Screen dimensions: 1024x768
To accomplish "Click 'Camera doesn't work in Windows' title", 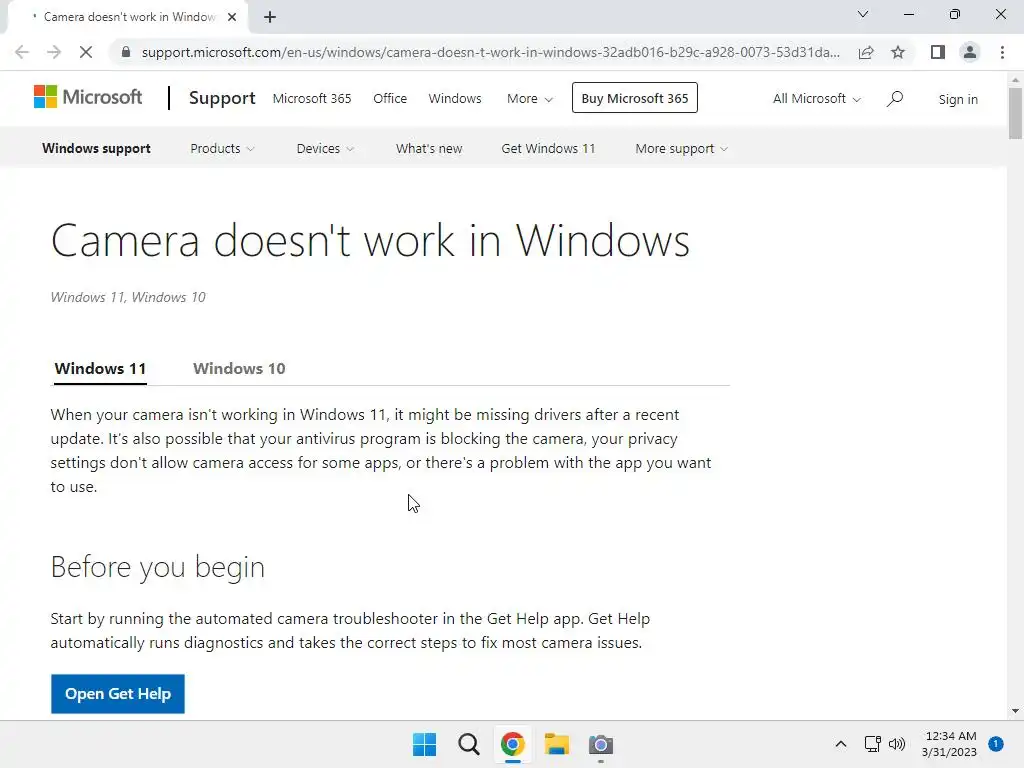I will [370, 240].
